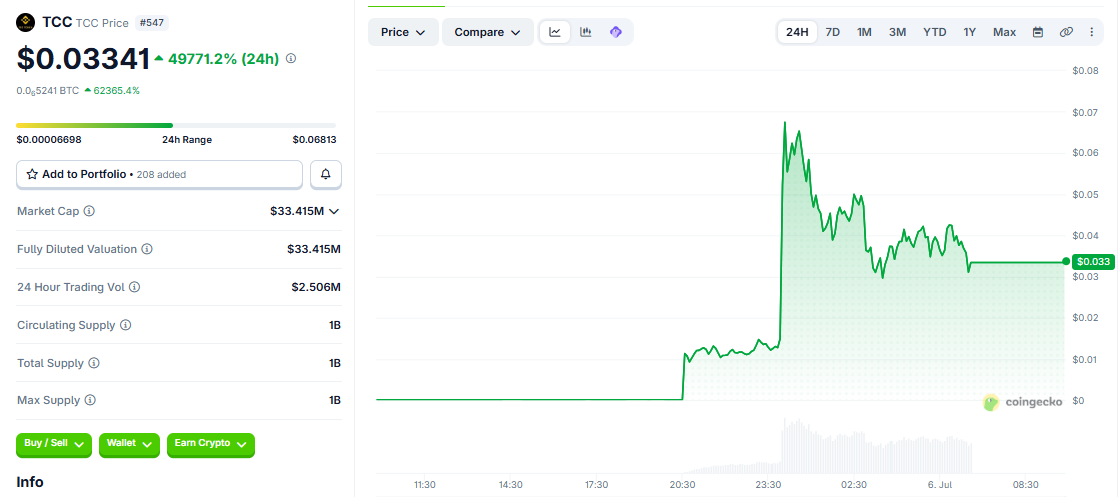Open the Compare dropdown

click(488, 32)
